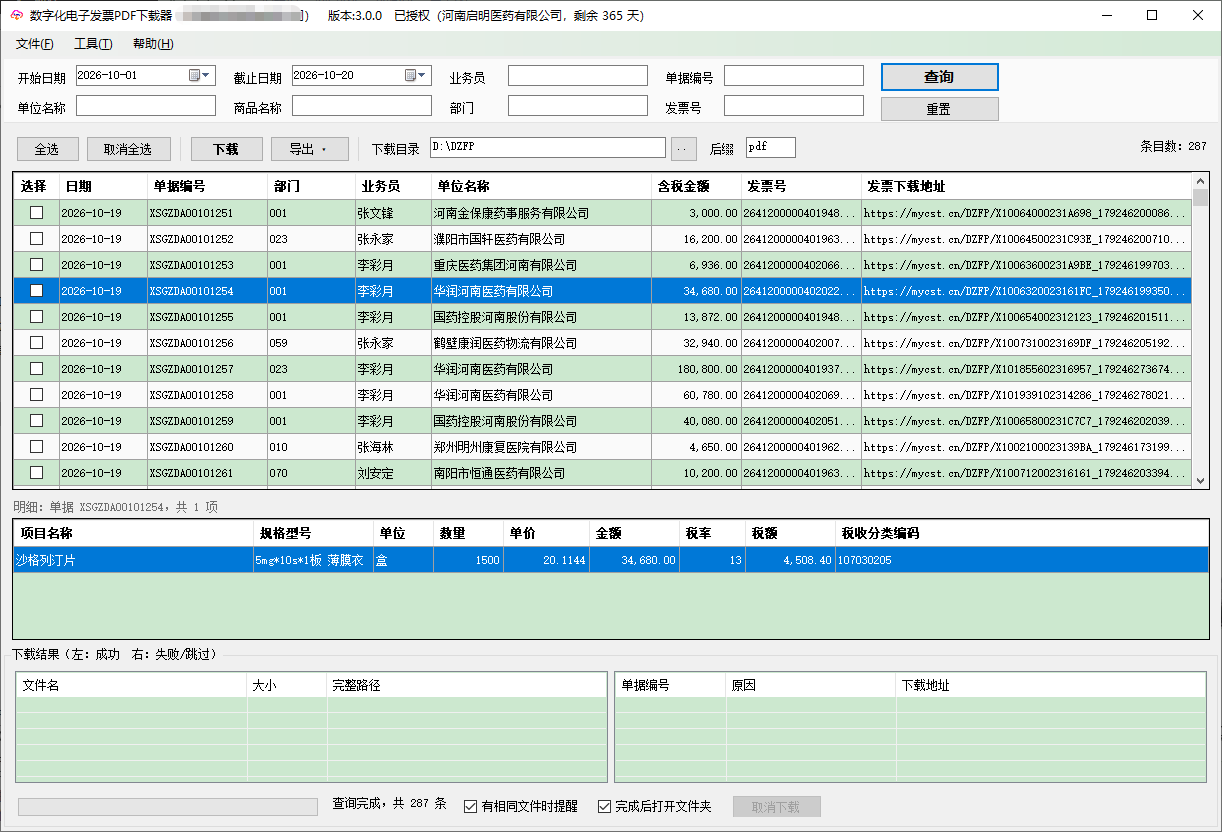Image resolution: width=1222 pixels, height=832 pixels.
Task: Click amount cell 180,800.00
Action: click(x=696, y=369)
